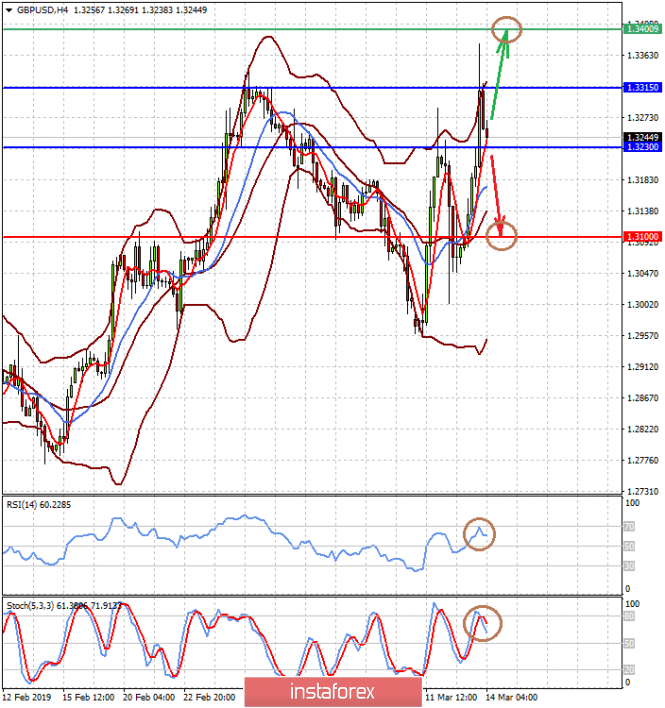This screenshot has height=708, width=665.
Task: Open the GBPUSD,H4 chart dropdown arrow
Action: pos(9,10)
